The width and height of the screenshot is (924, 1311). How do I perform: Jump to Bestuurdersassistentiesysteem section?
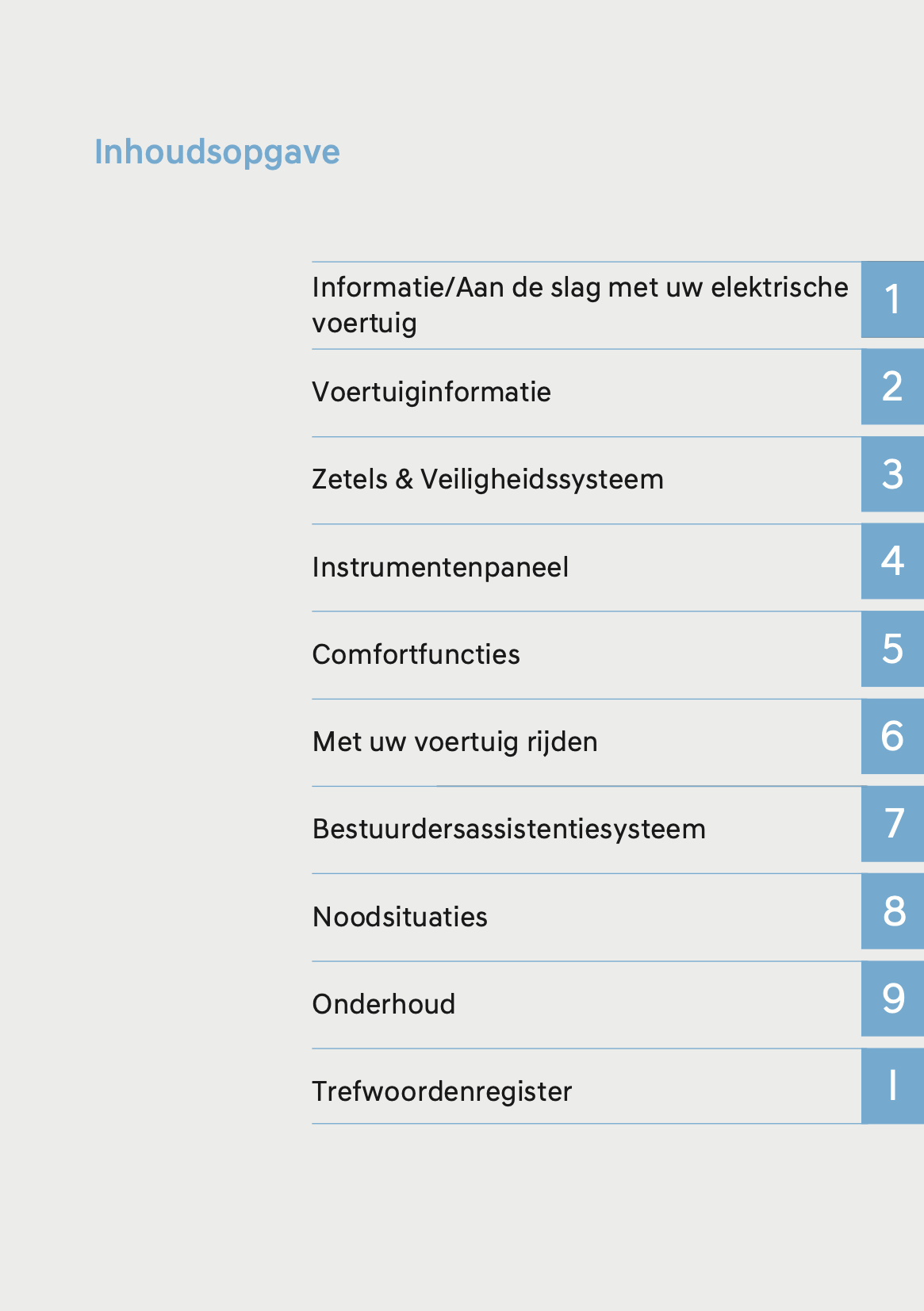pyautogui.click(x=509, y=829)
